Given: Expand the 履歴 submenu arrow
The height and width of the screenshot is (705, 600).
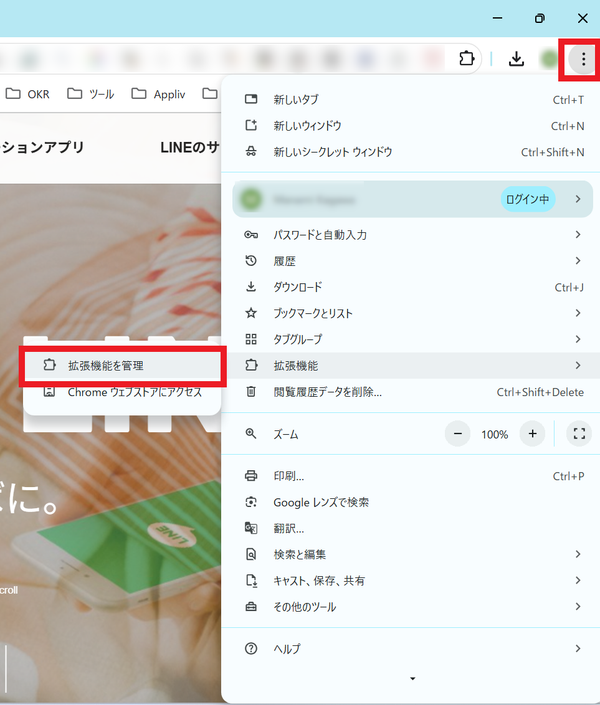Looking at the screenshot, I should [578, 261].
